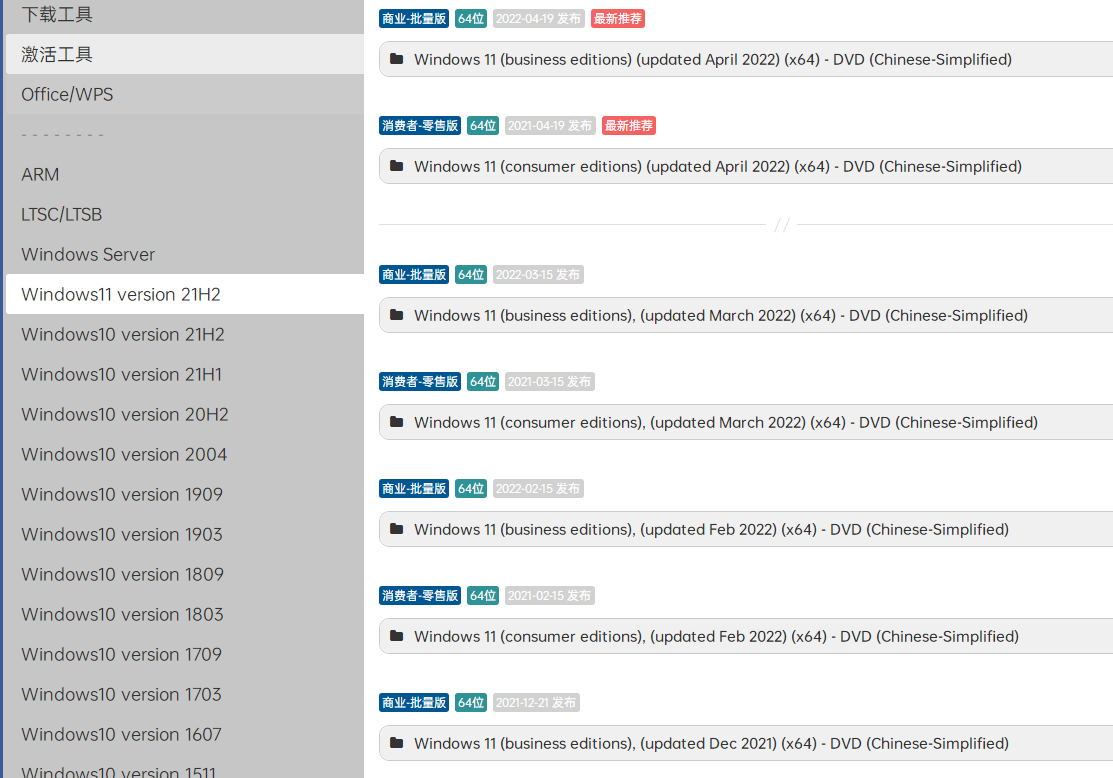The image size is (1113, 778).
Task: Click 最新推荐 badge beside 2022-04-19 date
Action: click(618, 18)
